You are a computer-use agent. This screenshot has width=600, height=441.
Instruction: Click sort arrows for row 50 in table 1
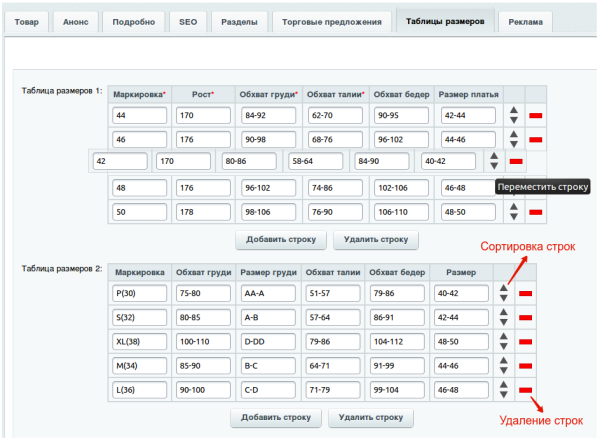[513, 212]
